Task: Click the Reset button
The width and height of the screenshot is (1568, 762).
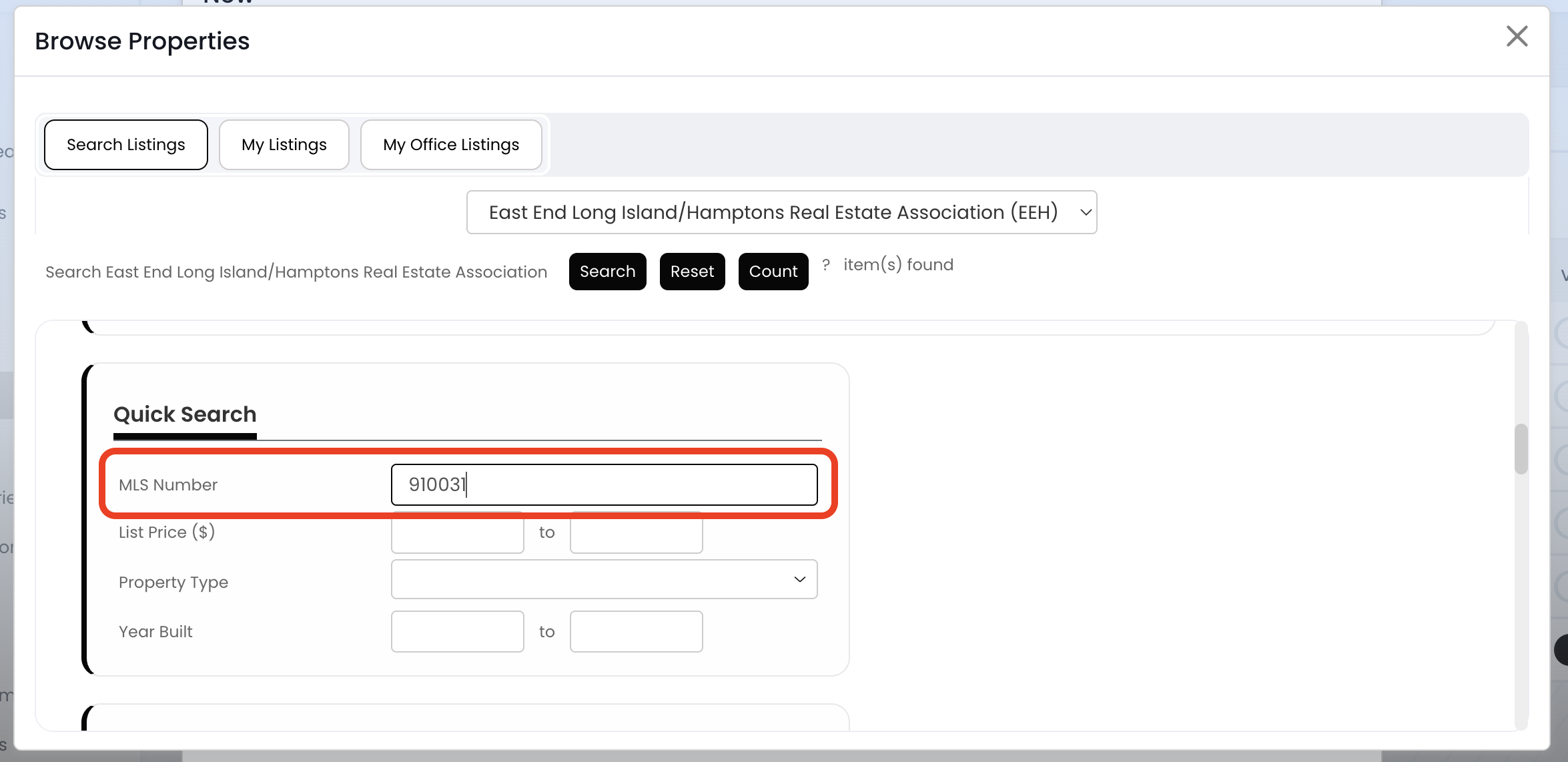Action: (x=692, y=272)
